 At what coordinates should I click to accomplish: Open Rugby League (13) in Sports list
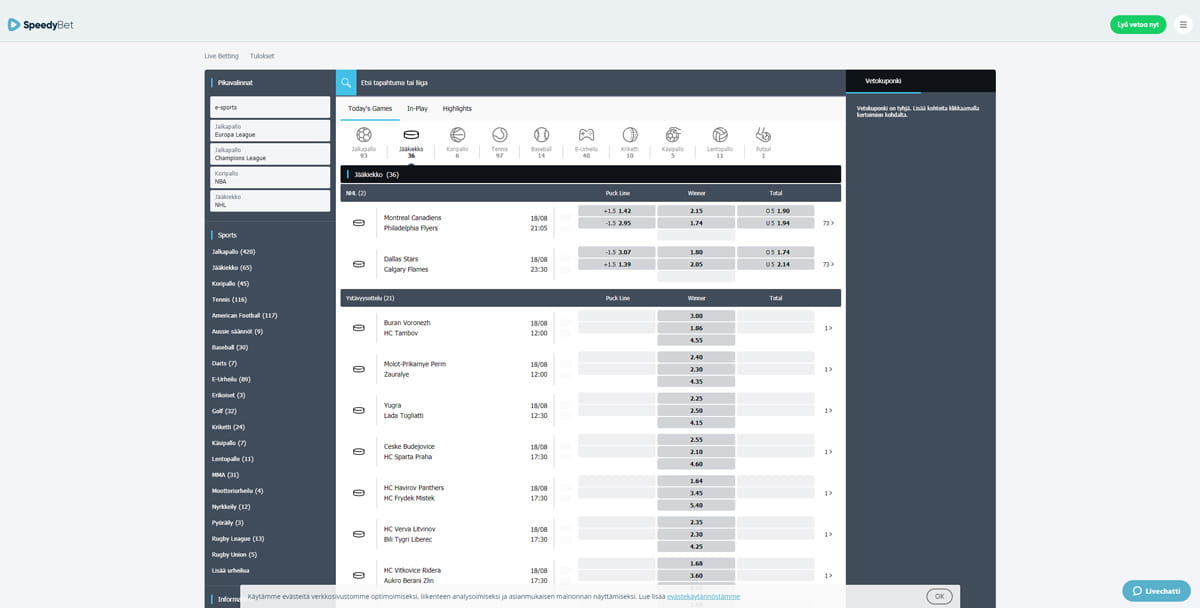238,539
